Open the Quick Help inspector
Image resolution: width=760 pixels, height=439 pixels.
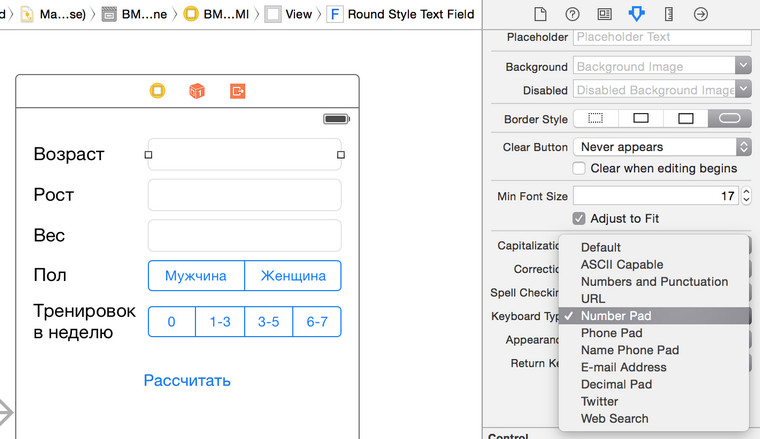pyautogui.click(x=572, y=14)
